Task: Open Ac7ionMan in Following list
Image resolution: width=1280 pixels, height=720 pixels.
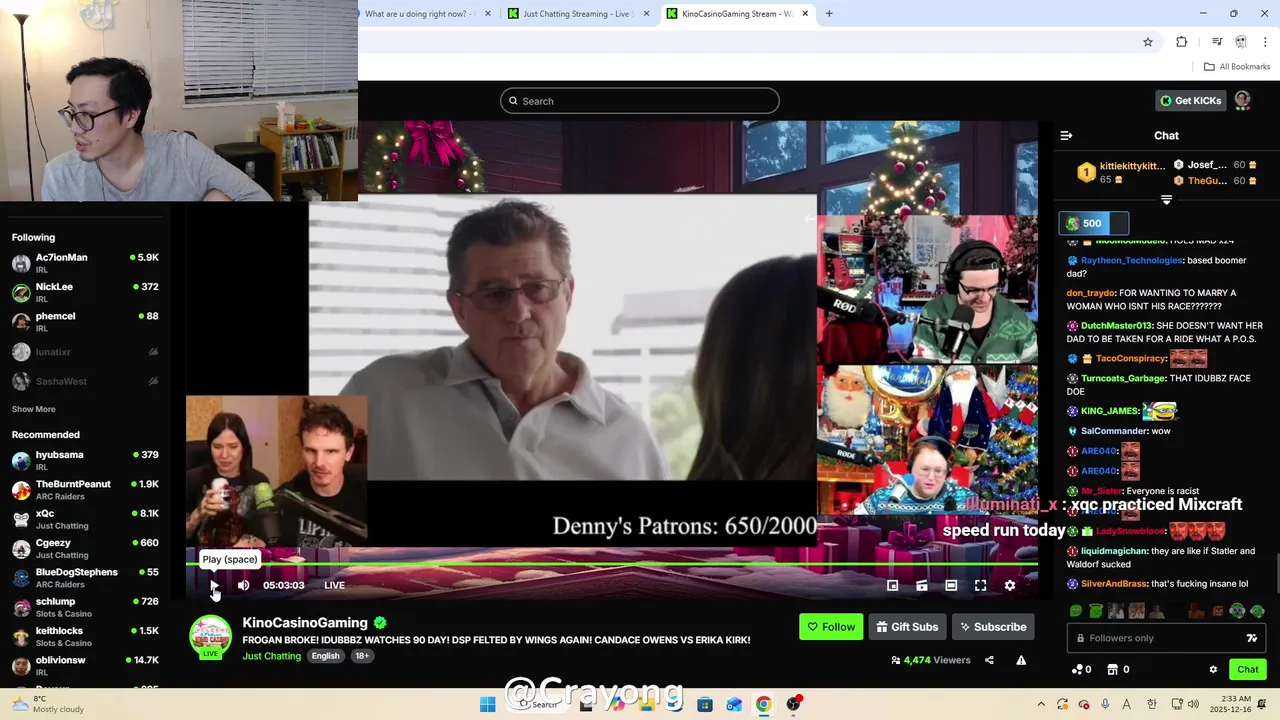Action: tap(85, 263)
